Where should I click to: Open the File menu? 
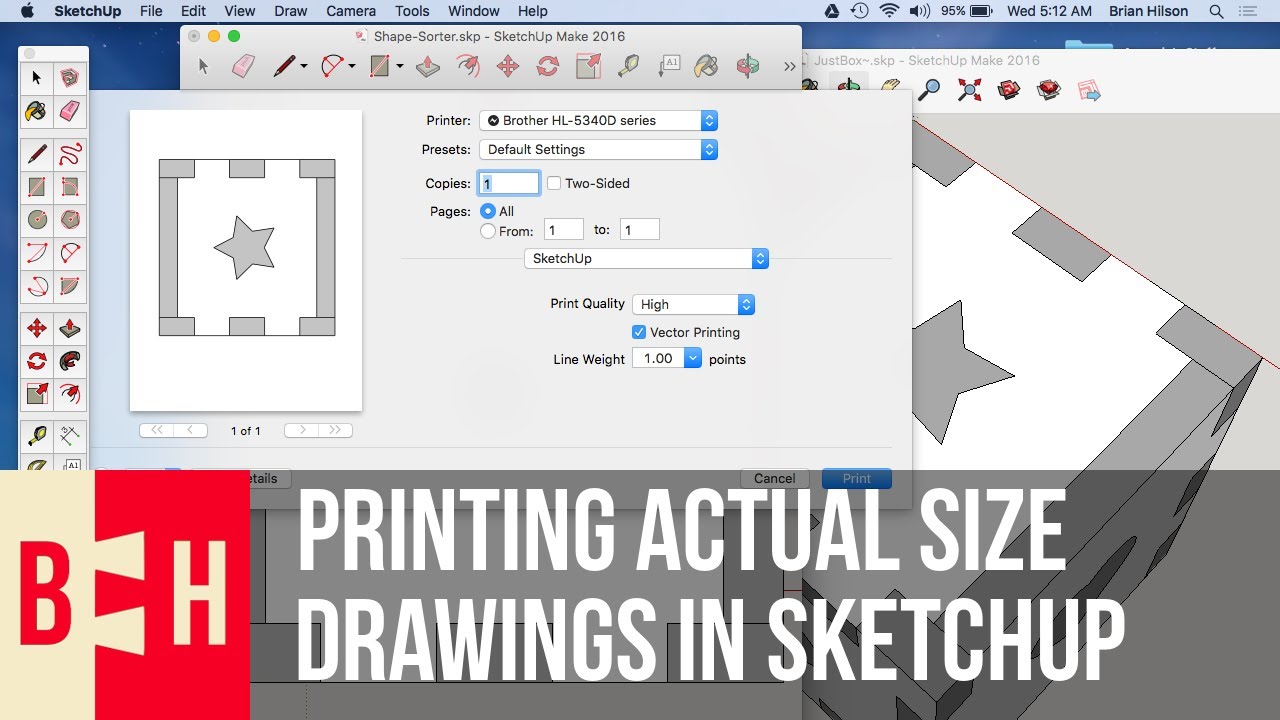pyautogui.click(x=151, y=11)
